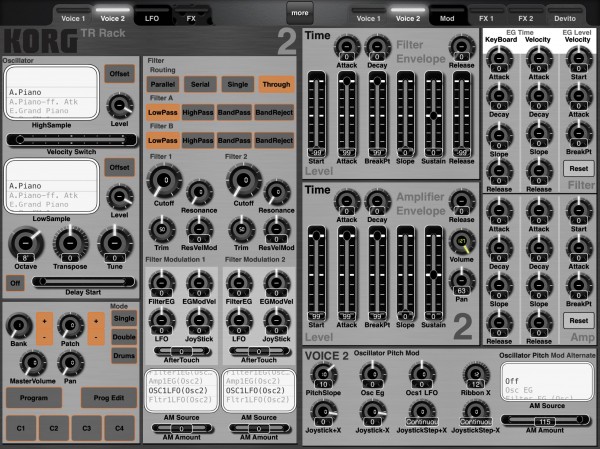Choose Single in the filter Routing row

pos(238,84)
